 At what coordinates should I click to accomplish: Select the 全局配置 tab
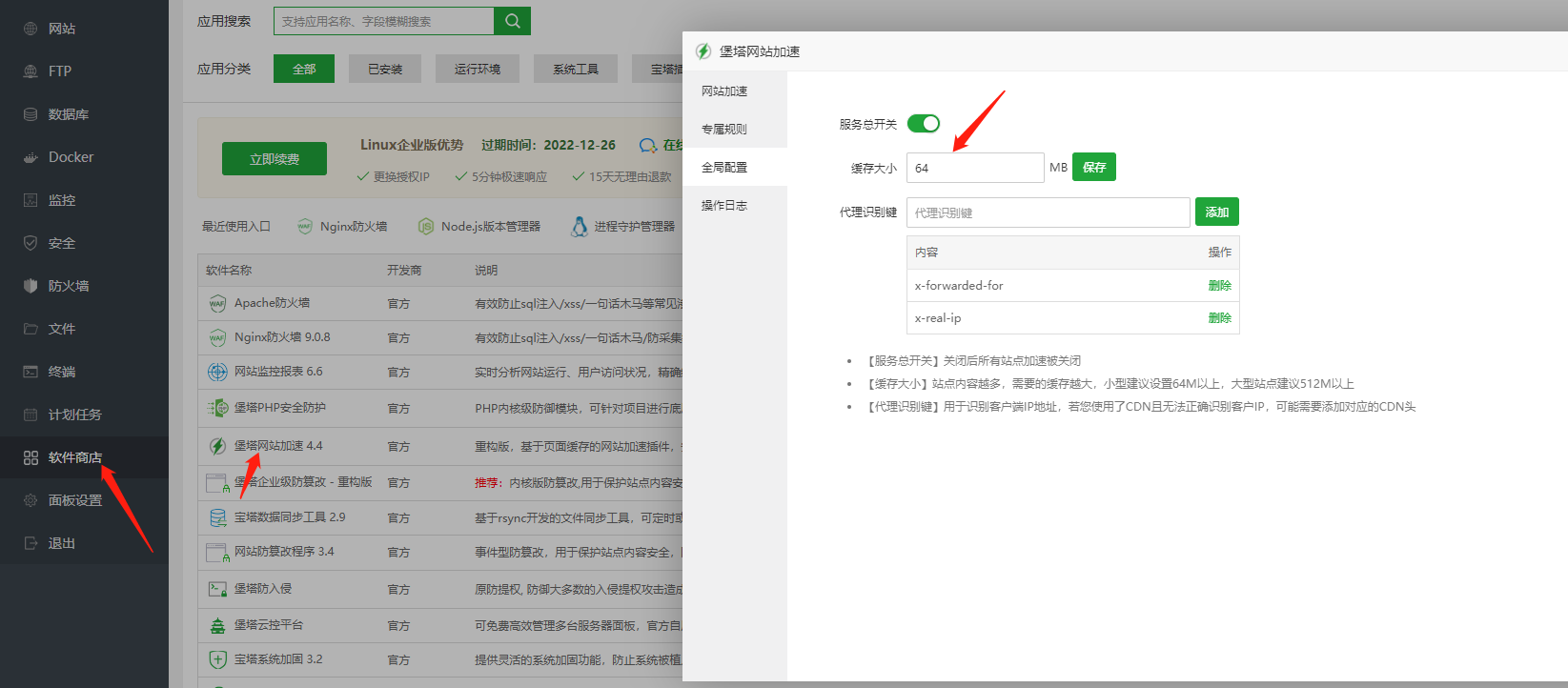click(x=735, y=167)
